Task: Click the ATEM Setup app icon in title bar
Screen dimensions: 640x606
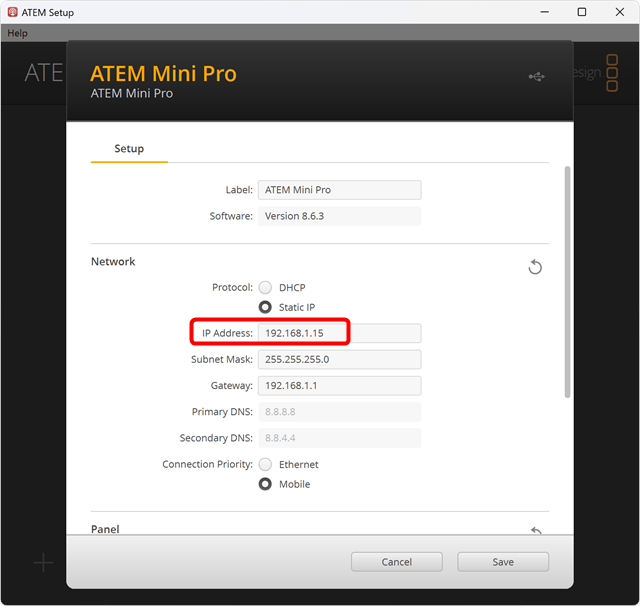Action: [13, 12]
